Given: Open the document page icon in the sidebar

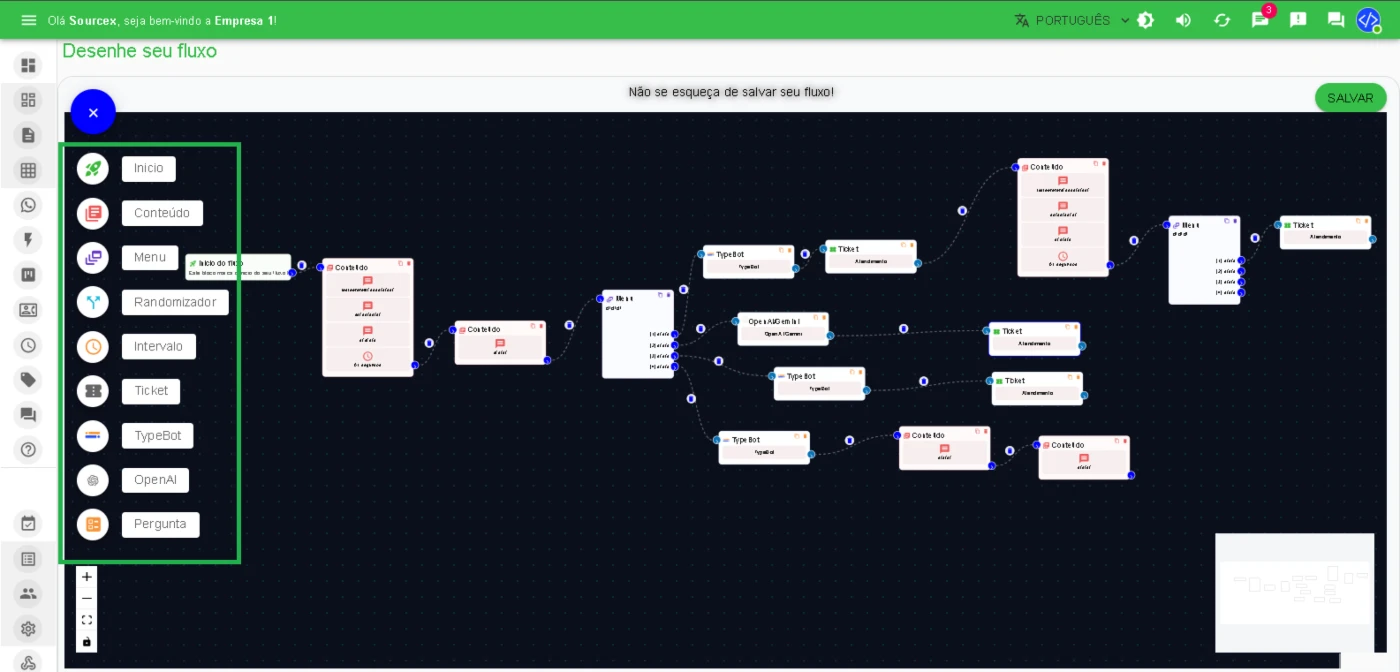Looking at the screenshot, I should [x=28, y=135].
